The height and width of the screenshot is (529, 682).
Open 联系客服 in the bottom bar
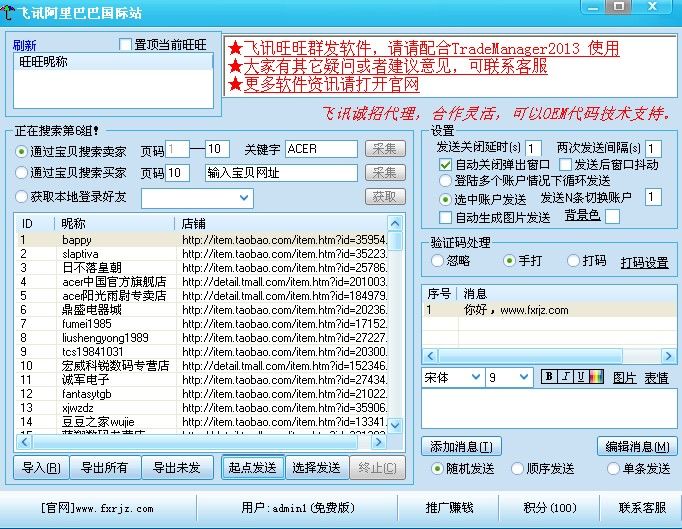click(641, 507)
